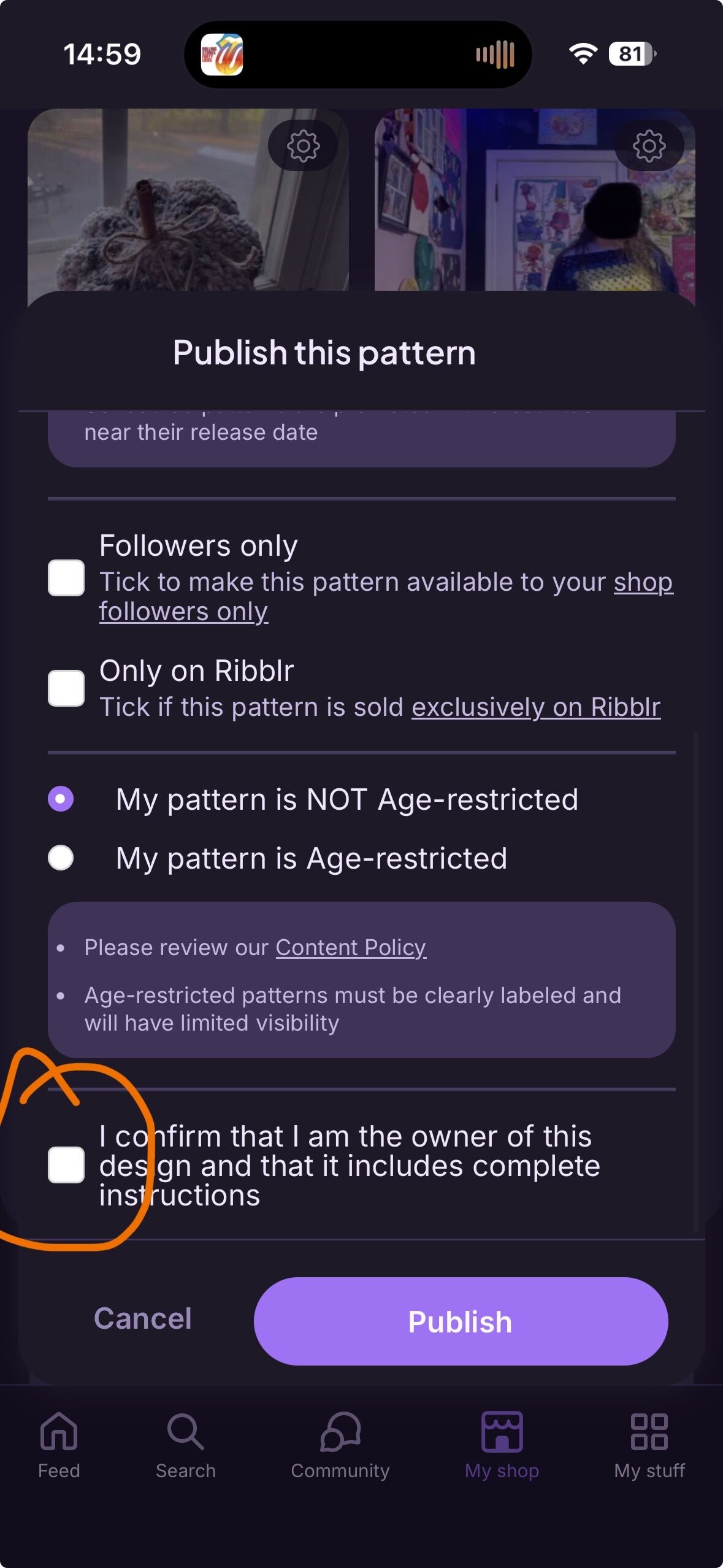Choose "My pattern is Age-restricted" option
Screen dimensions: 723x1568
click(61, 858)
